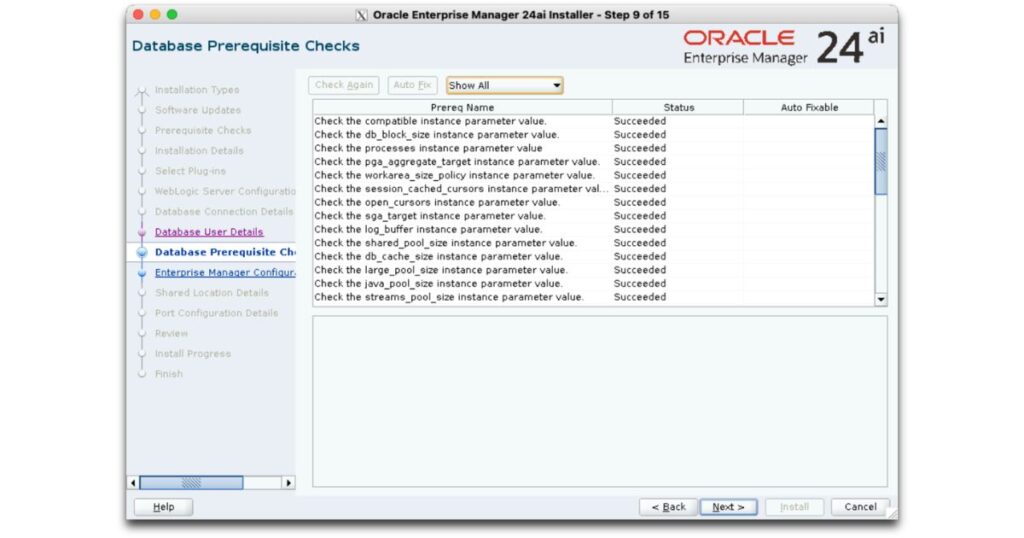The width and height of the screenshot is (1024, 538).
Task: Select the Shared Location Details step
Action: tap(212, 293)
